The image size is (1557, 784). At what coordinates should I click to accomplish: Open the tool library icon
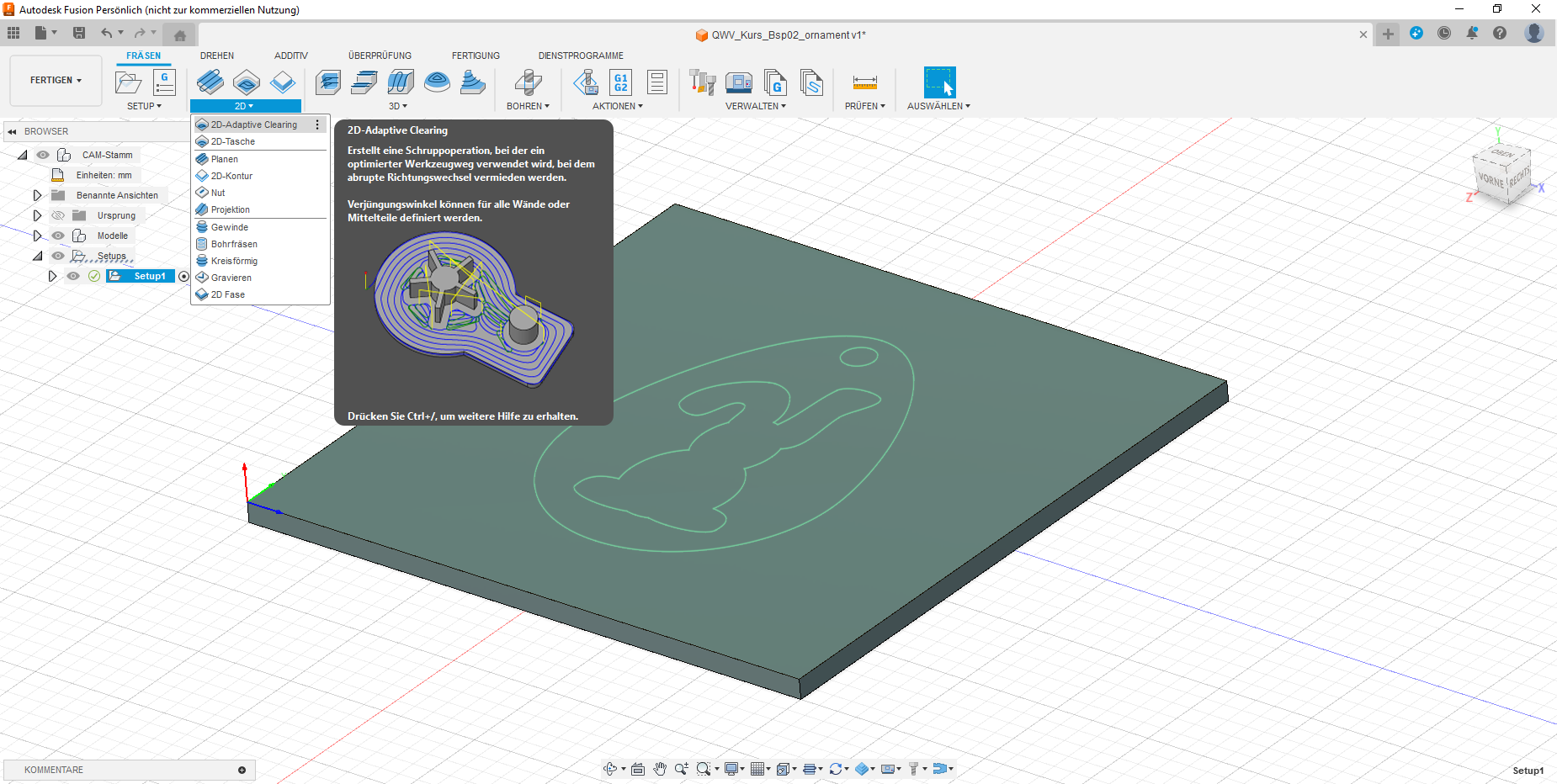(x=702, y=82)
